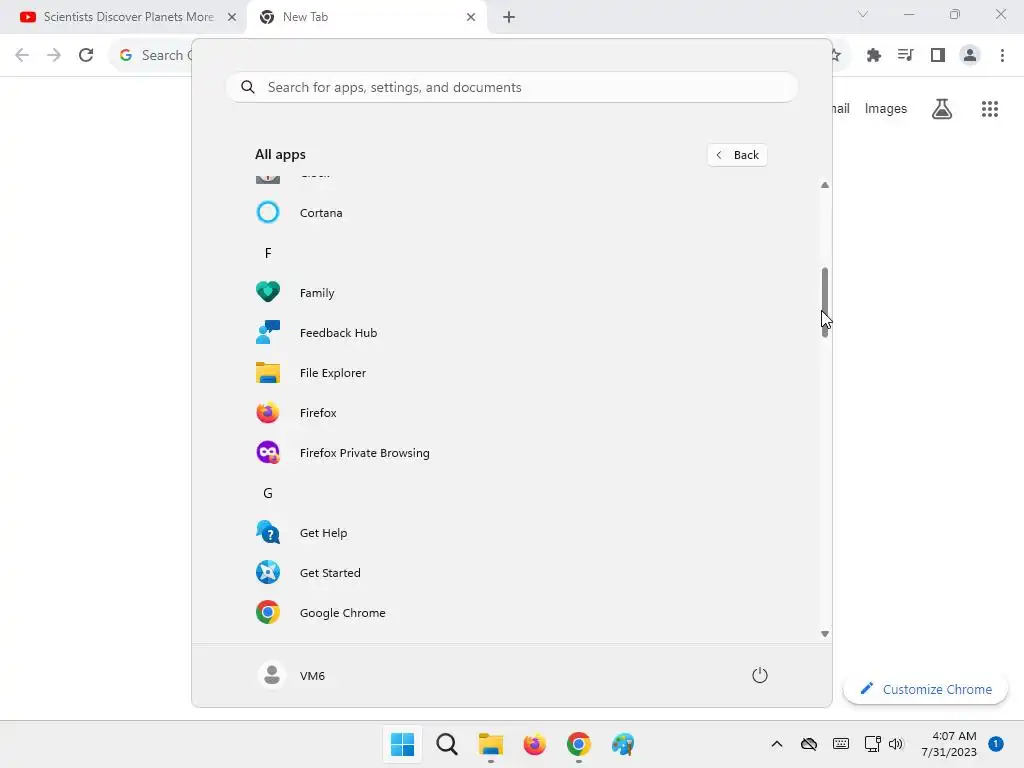Open Google Chrome from All apps list
The height and width of the screenshot is (768, 1024).
point(511,613)
